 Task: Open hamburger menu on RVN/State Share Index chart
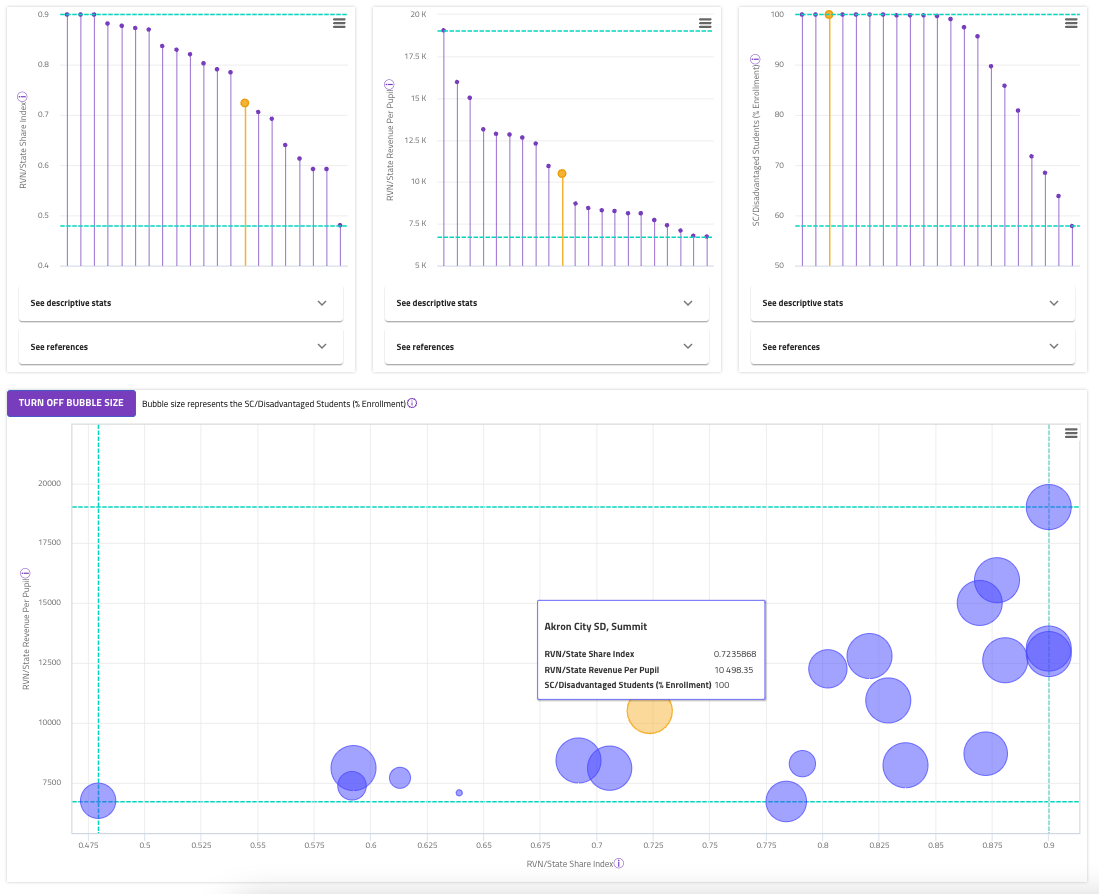click(x=339, y=23)
